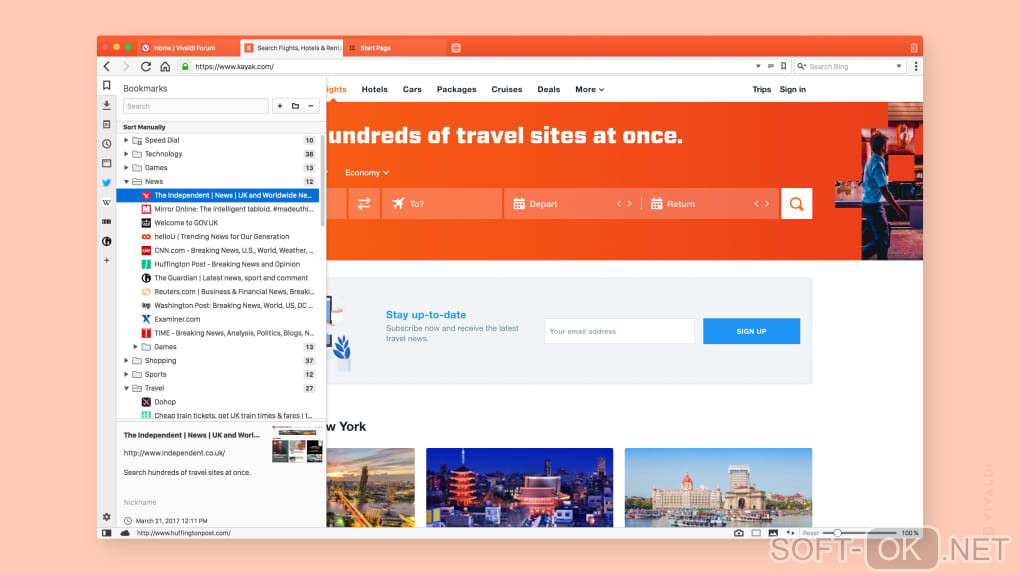Open the Twitter web panel
Image resolution: width=1020 pixels, height=574 pixels.
click(107, 183)
